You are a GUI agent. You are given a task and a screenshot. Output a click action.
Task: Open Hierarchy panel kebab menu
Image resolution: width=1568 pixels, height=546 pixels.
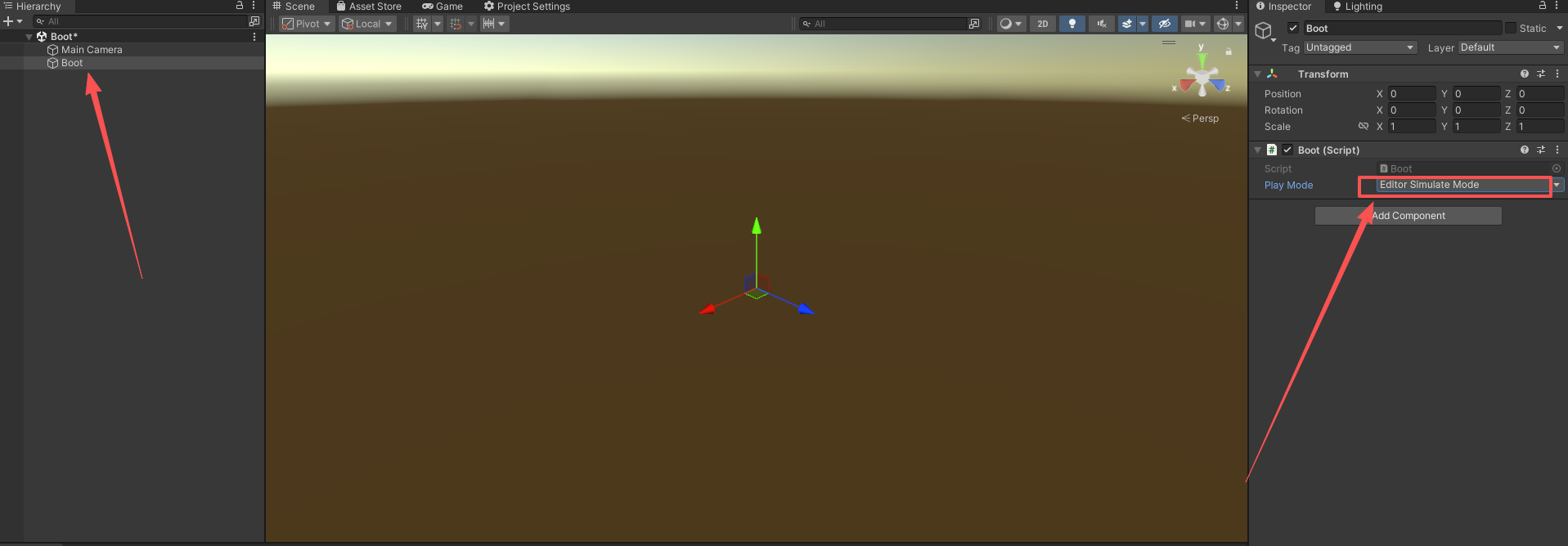[254, 6]
